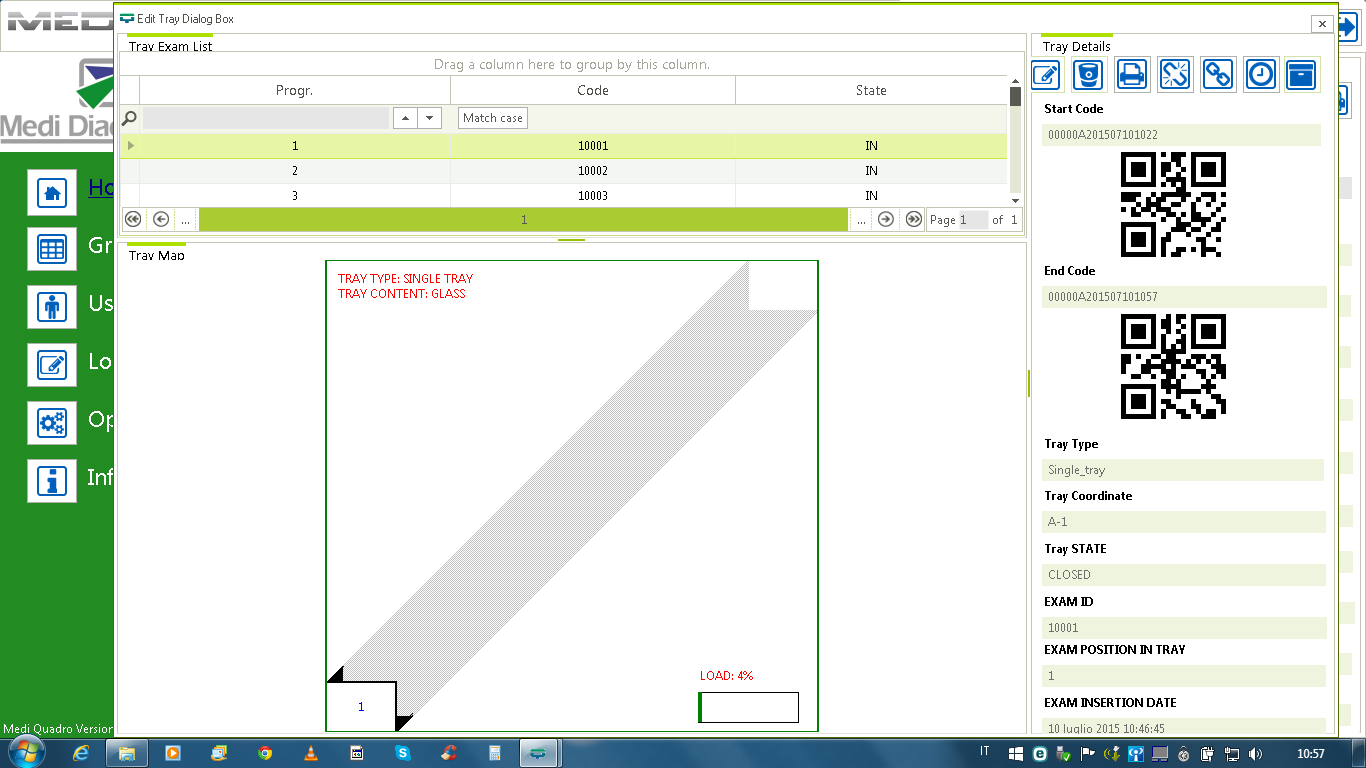
Task: Click the search down arrow button
Action: click(x=430, y=118)
